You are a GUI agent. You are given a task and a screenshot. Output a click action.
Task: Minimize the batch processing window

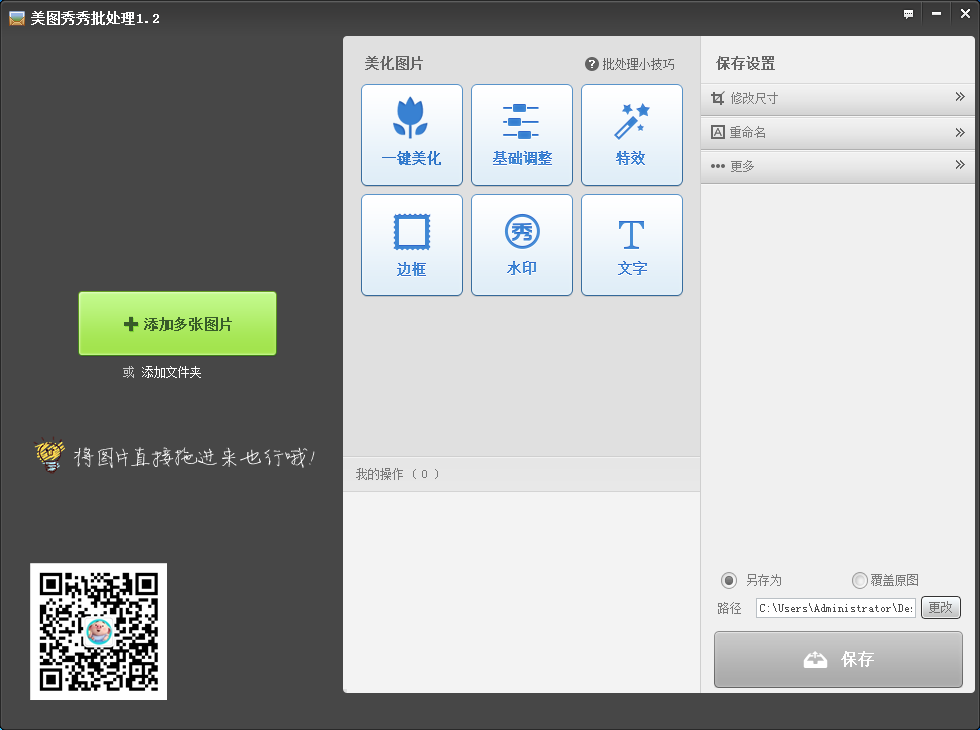936,14
